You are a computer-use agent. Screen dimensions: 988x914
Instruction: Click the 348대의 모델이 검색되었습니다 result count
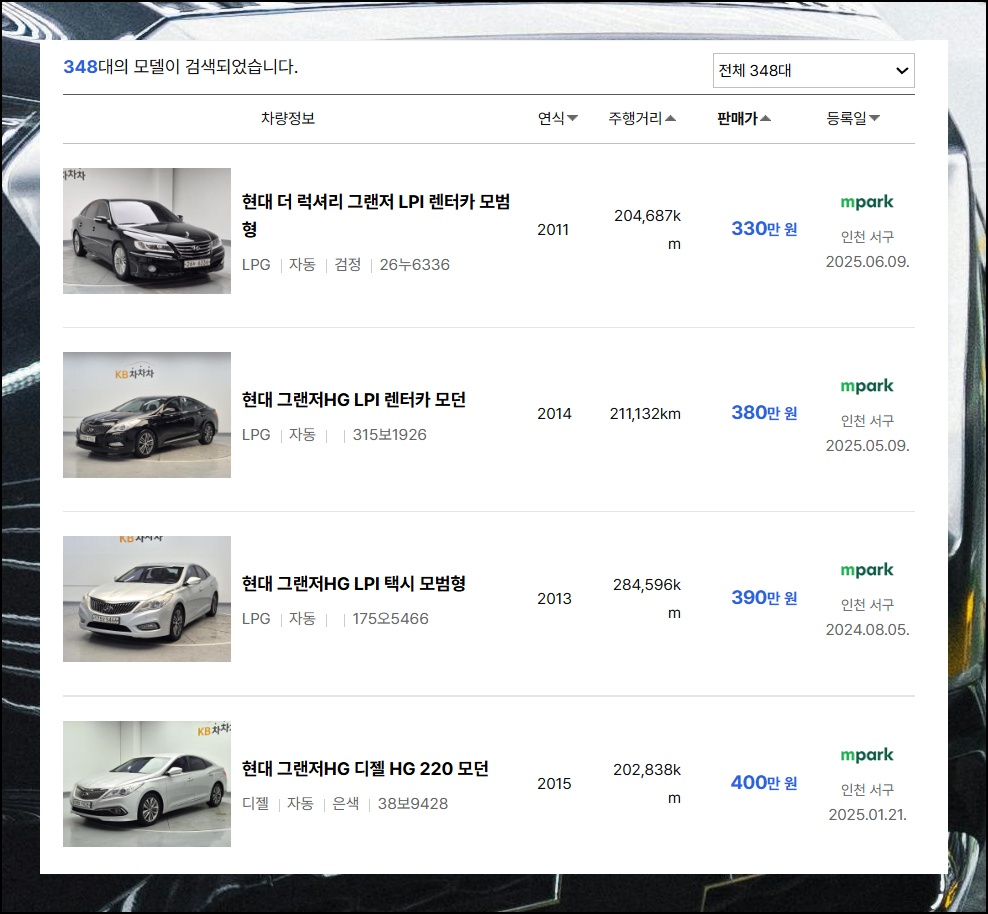point(180,67)
